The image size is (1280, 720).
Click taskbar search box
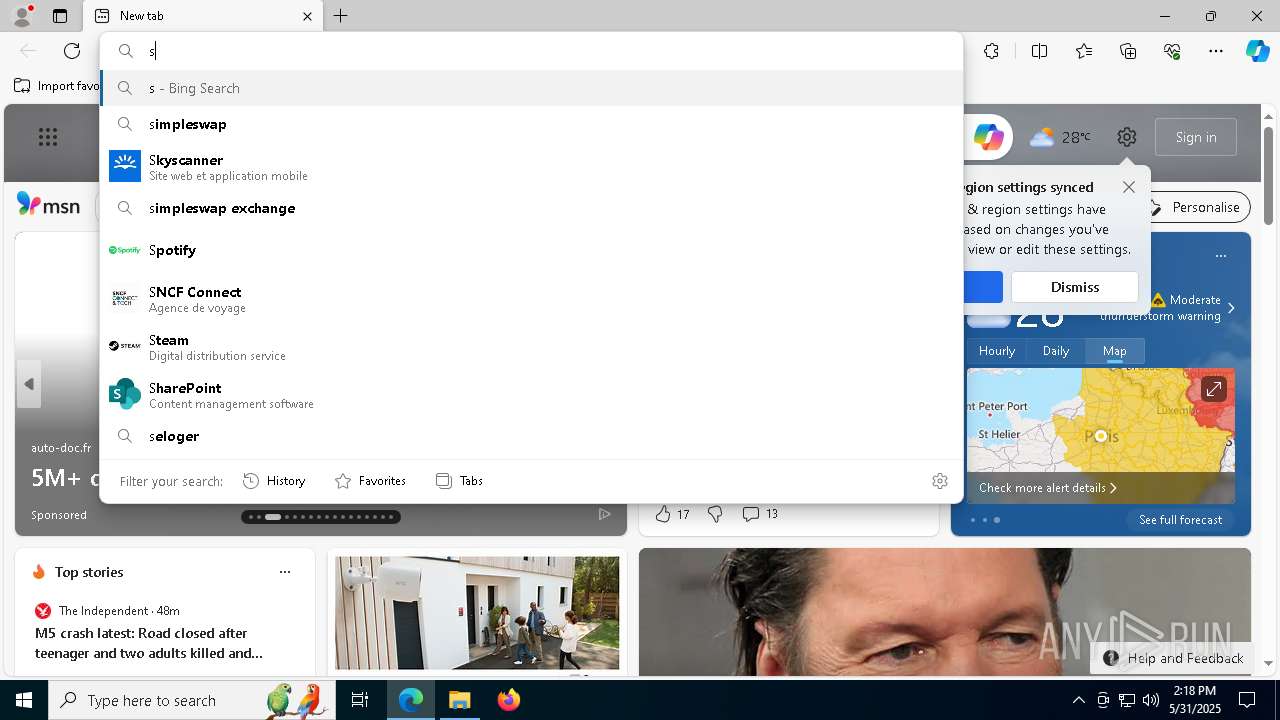pyautogui.click(x=190, y=700)
